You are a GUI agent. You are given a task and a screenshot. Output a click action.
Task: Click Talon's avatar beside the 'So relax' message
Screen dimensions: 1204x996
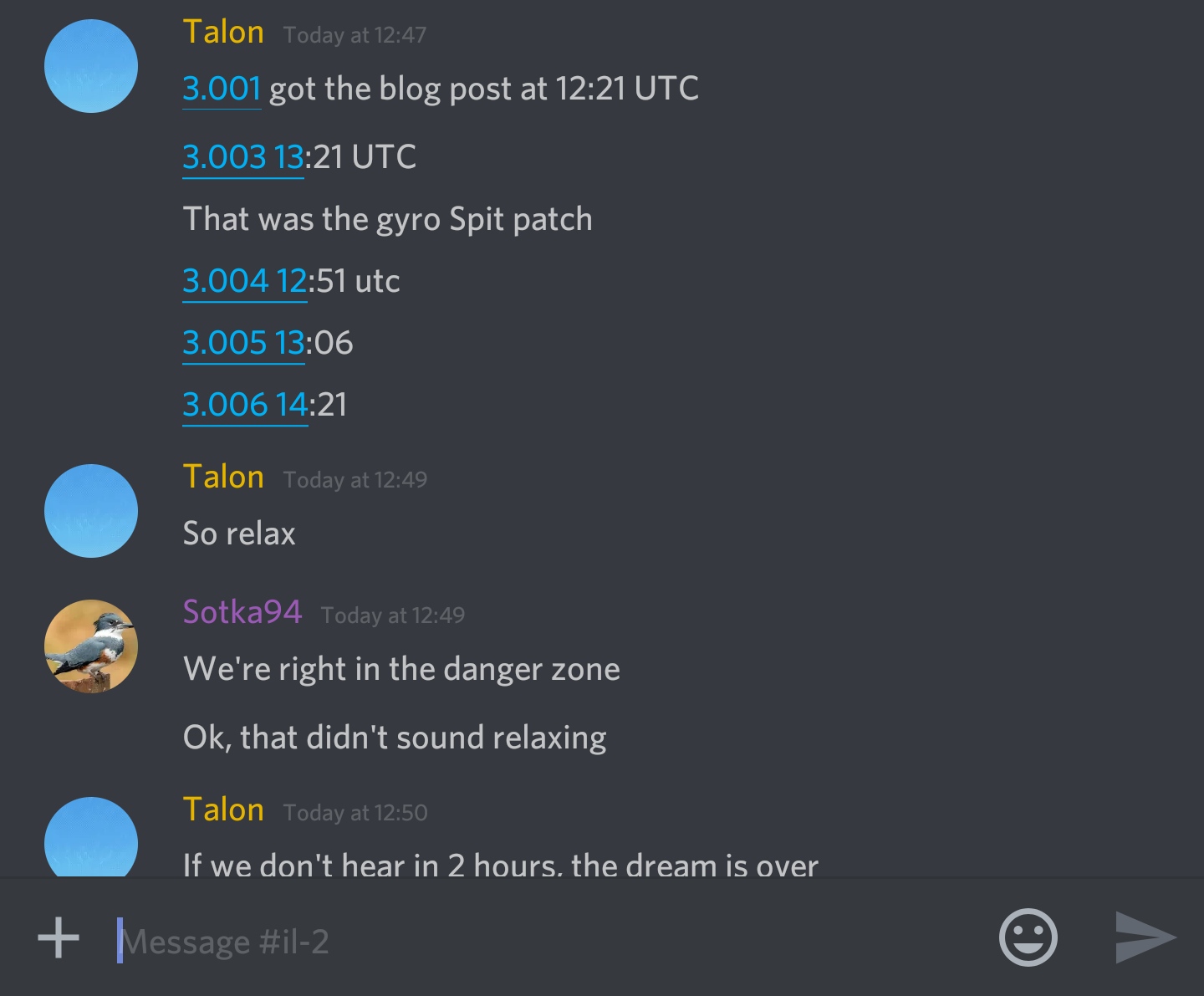91,511
